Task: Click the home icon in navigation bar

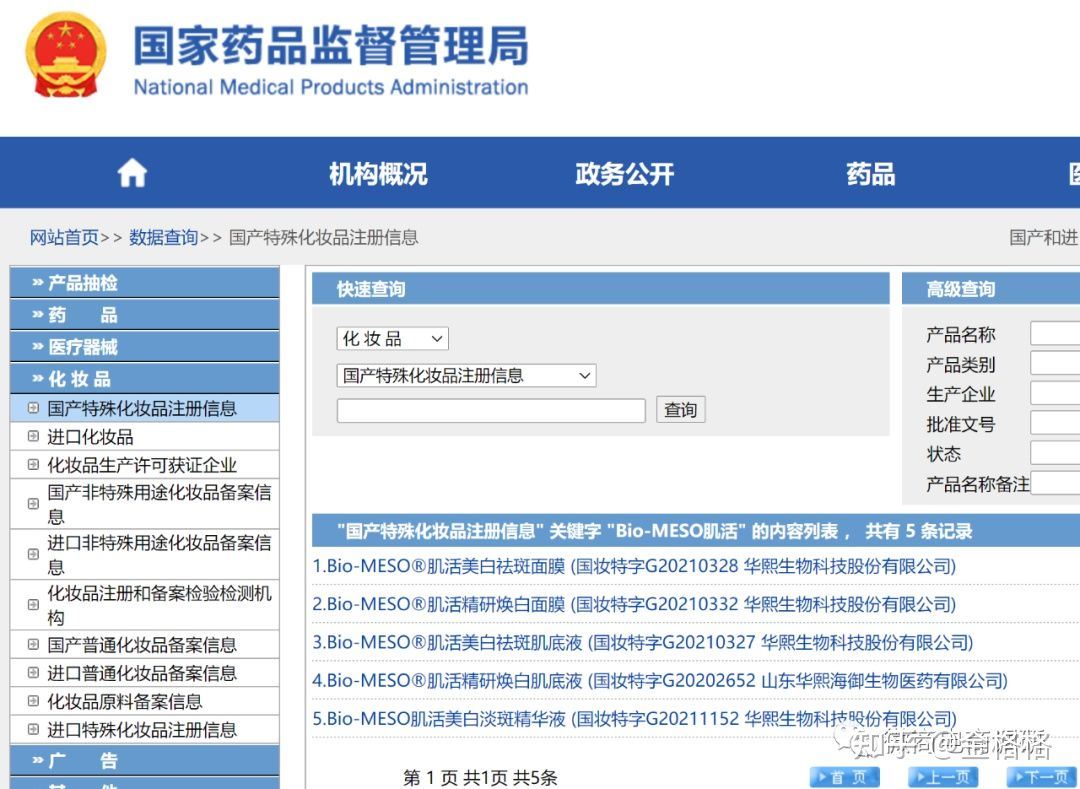Action: (x=132, y=172)
